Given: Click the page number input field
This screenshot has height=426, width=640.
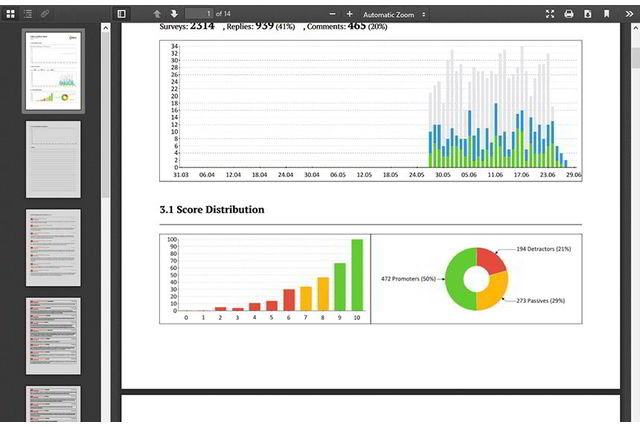Looking at the screenshot, I should click(x=199, y=14).
